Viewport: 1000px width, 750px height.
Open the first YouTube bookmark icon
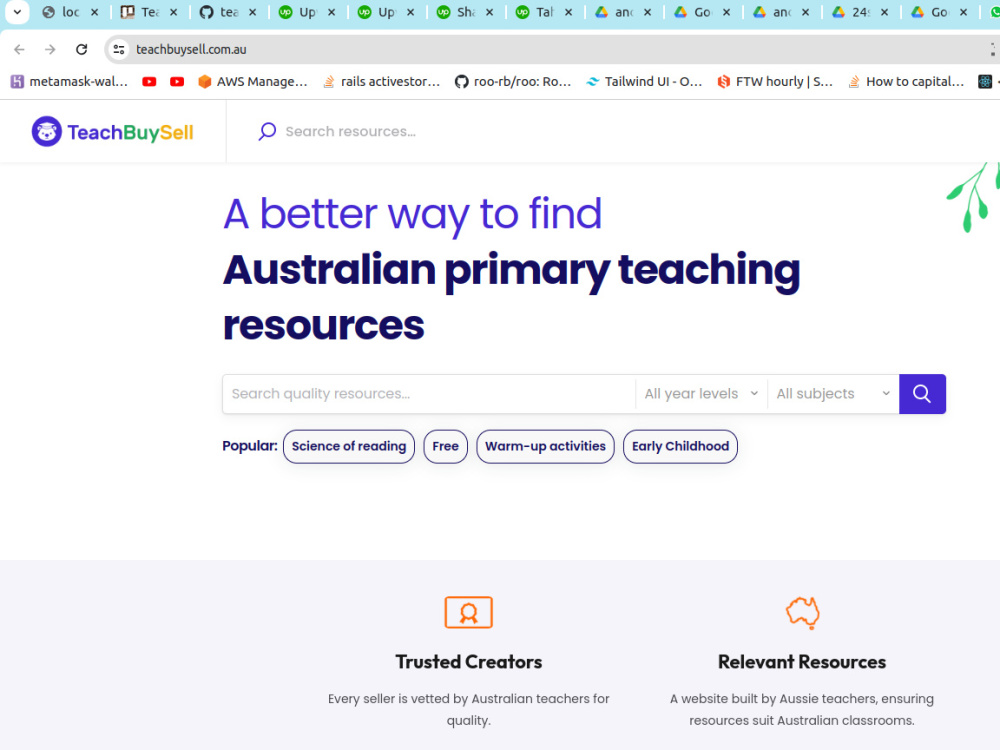tap(149, 82)
